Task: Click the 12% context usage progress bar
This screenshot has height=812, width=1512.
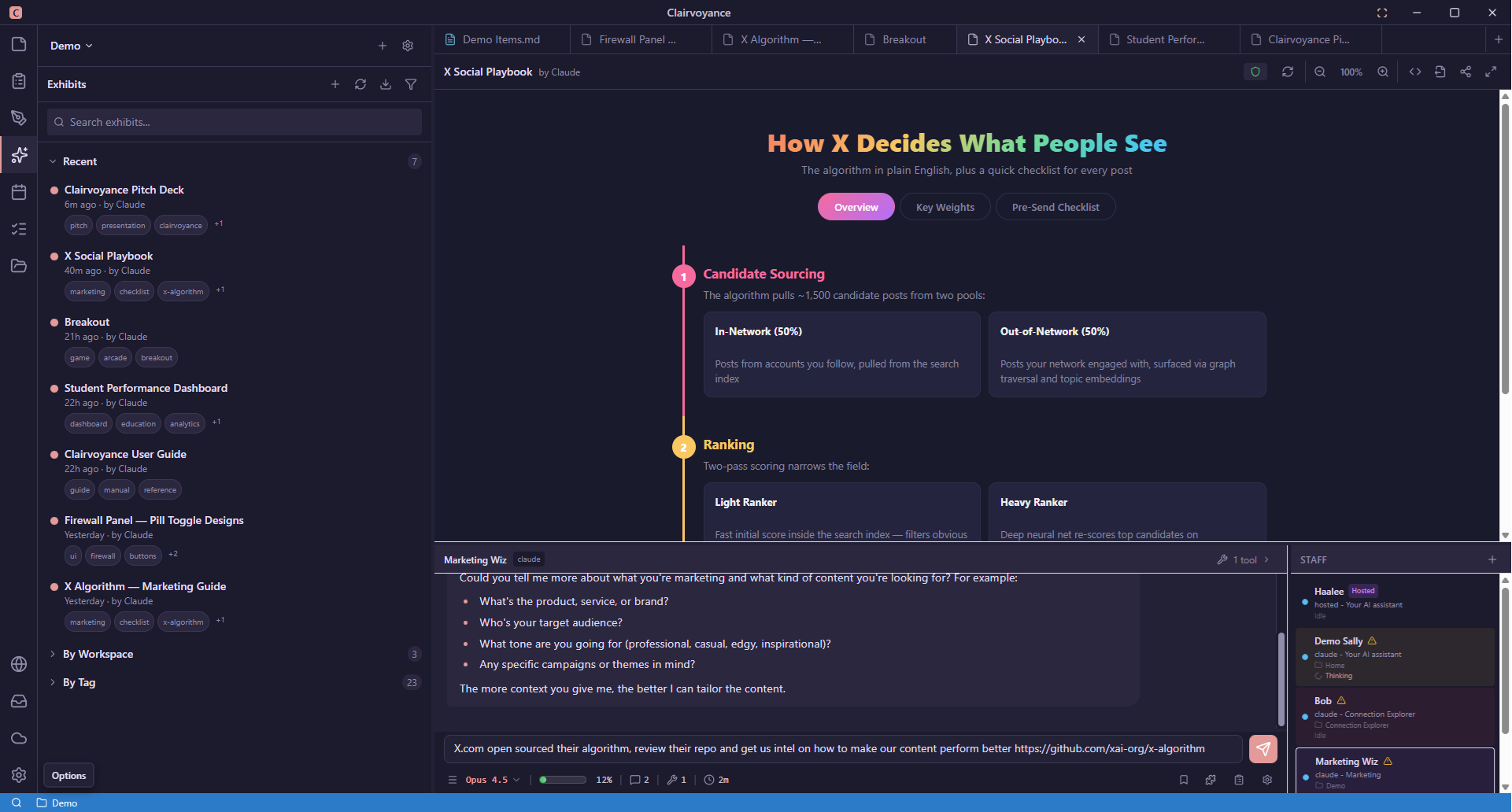Action: click(563, 780)
